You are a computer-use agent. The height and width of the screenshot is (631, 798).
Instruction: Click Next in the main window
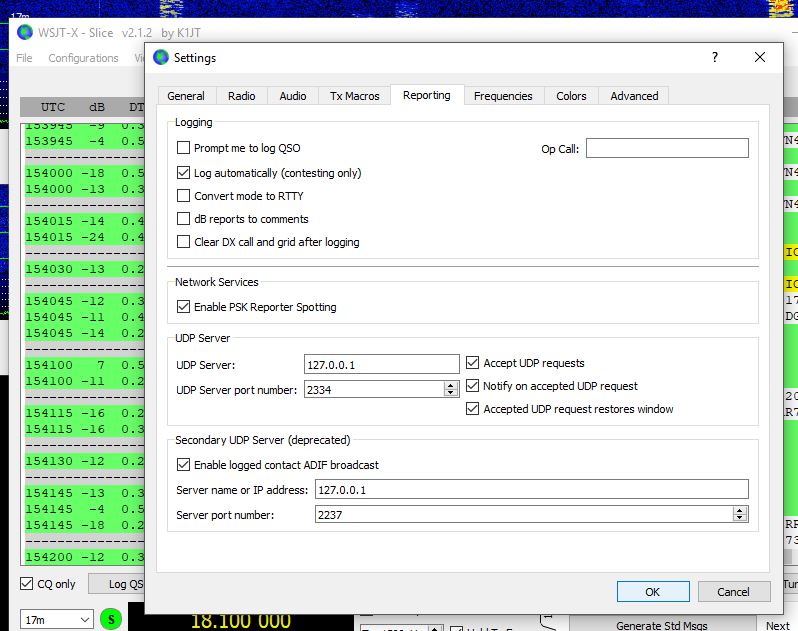(778, 625)
